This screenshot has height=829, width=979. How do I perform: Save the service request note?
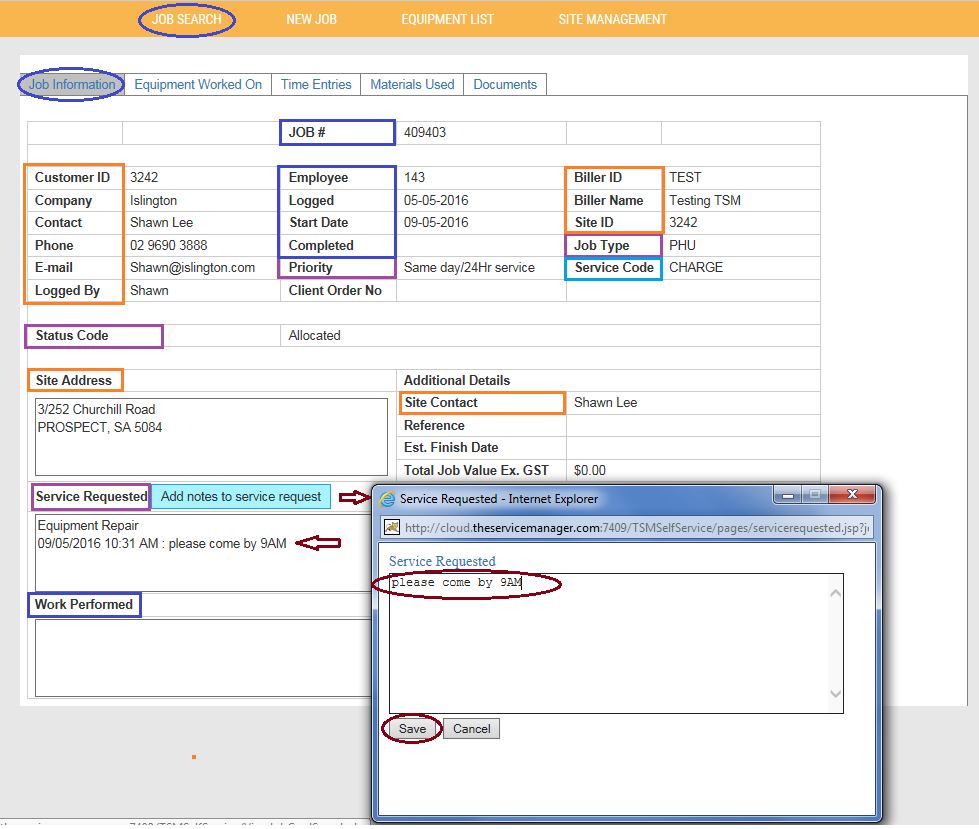pos(412,729)
